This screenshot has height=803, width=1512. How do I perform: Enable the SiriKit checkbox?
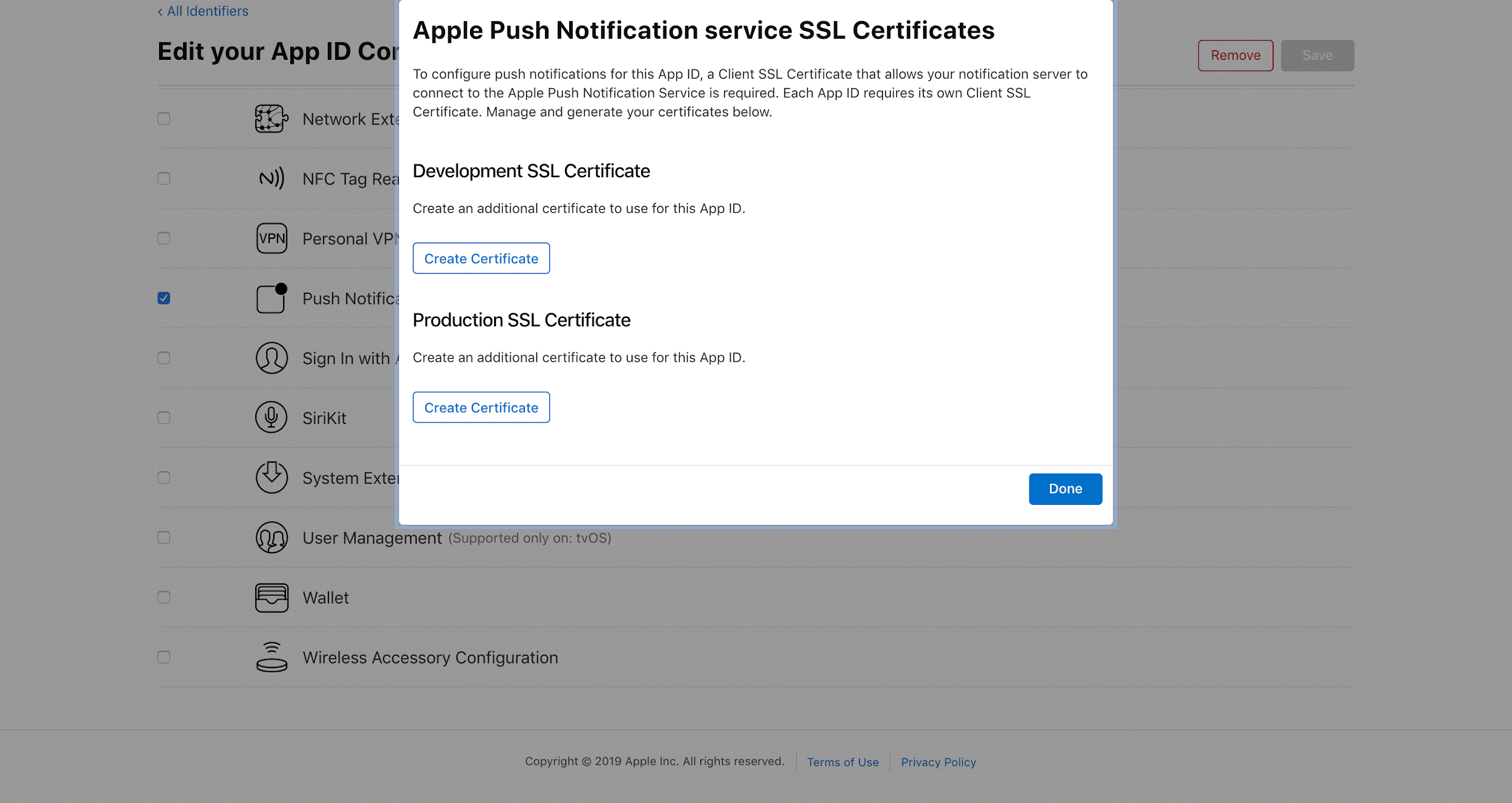pyautogui.click(x=163, y=417)
